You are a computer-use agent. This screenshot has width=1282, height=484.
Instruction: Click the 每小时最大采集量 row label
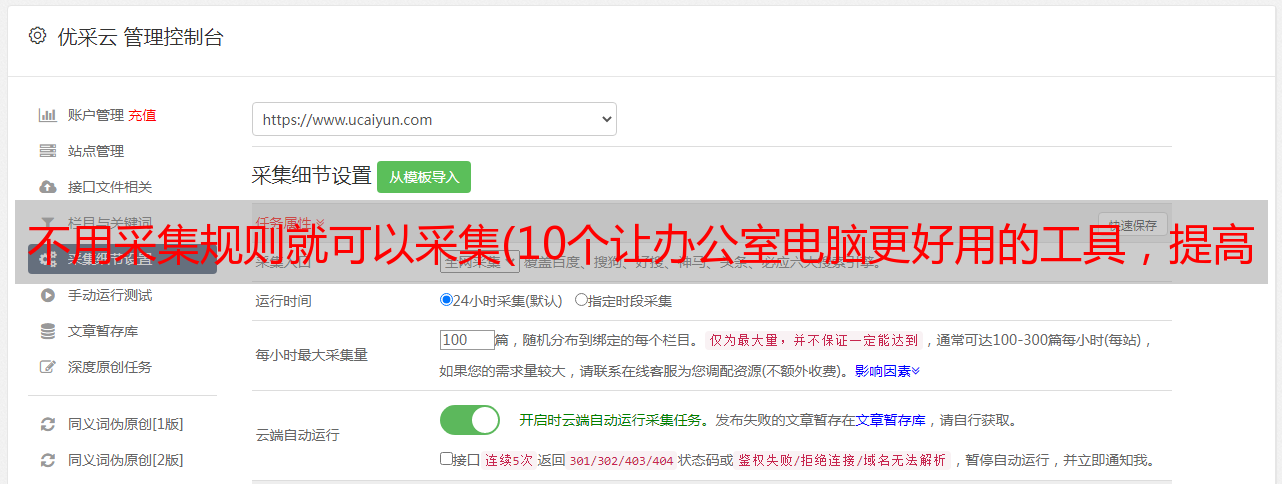click(312, 355)
